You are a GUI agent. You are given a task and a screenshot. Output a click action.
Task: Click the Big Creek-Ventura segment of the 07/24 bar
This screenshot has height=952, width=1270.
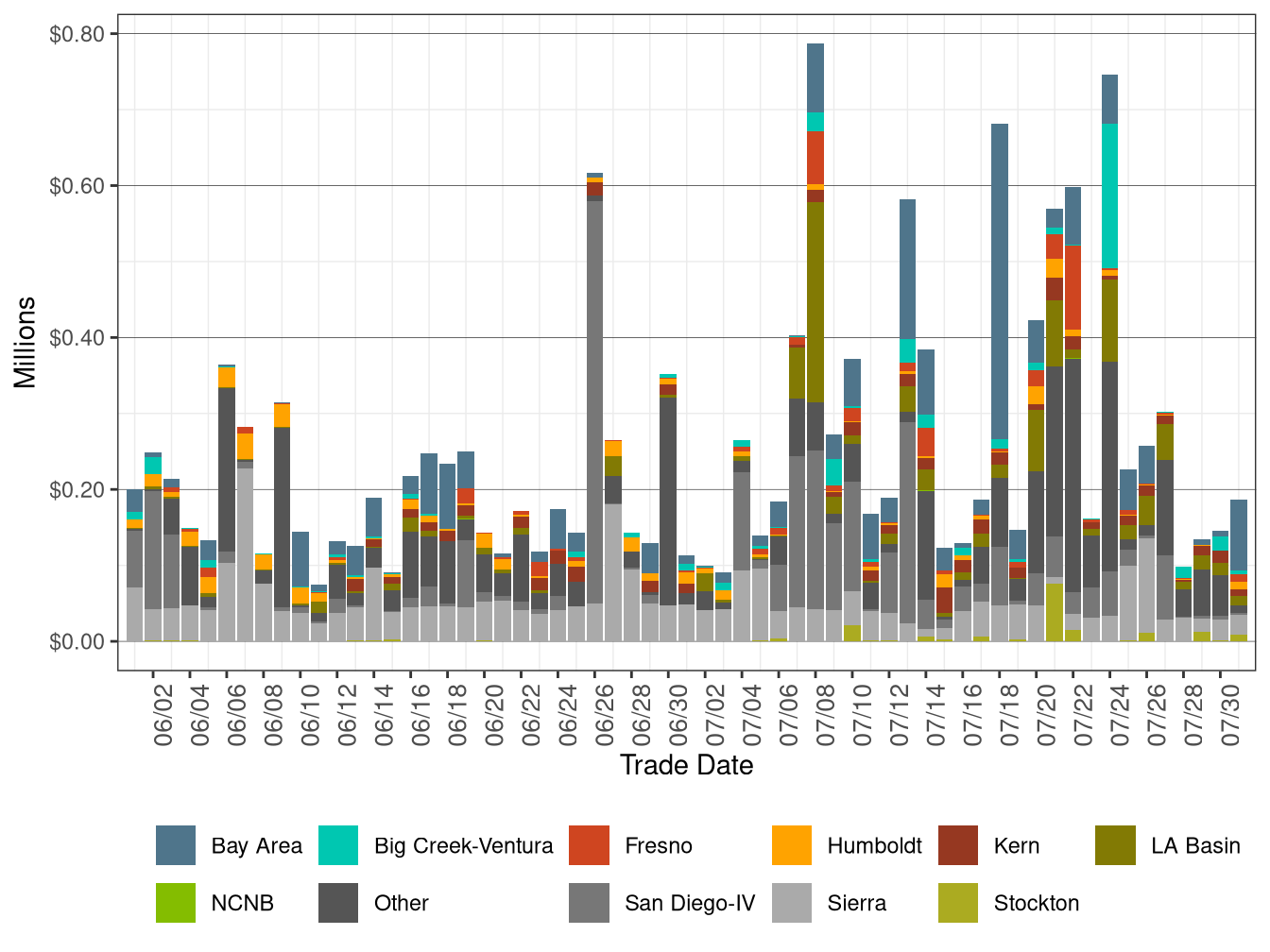point(1110,196)
